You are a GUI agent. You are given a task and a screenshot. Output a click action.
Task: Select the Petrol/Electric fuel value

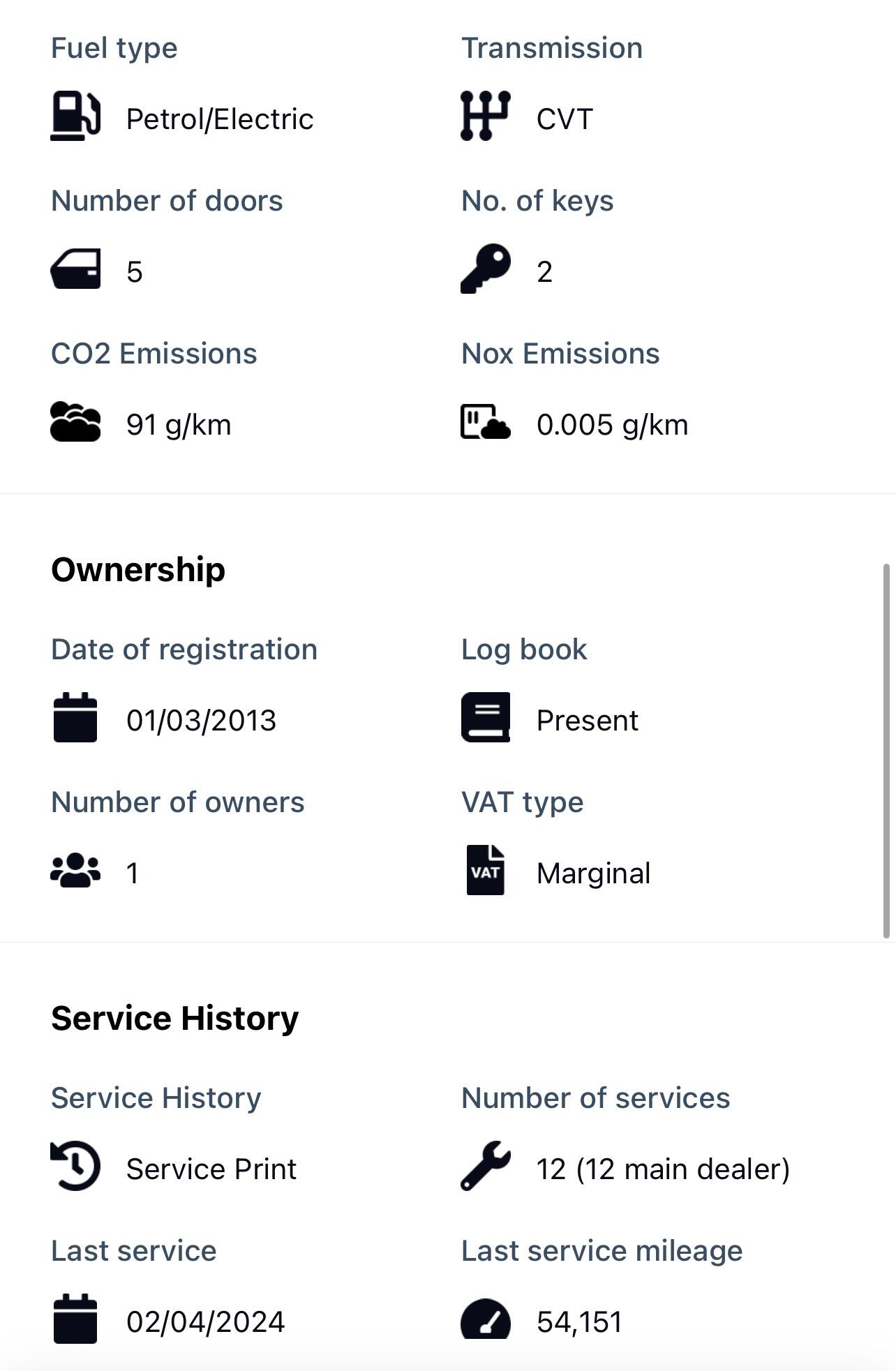219,119
